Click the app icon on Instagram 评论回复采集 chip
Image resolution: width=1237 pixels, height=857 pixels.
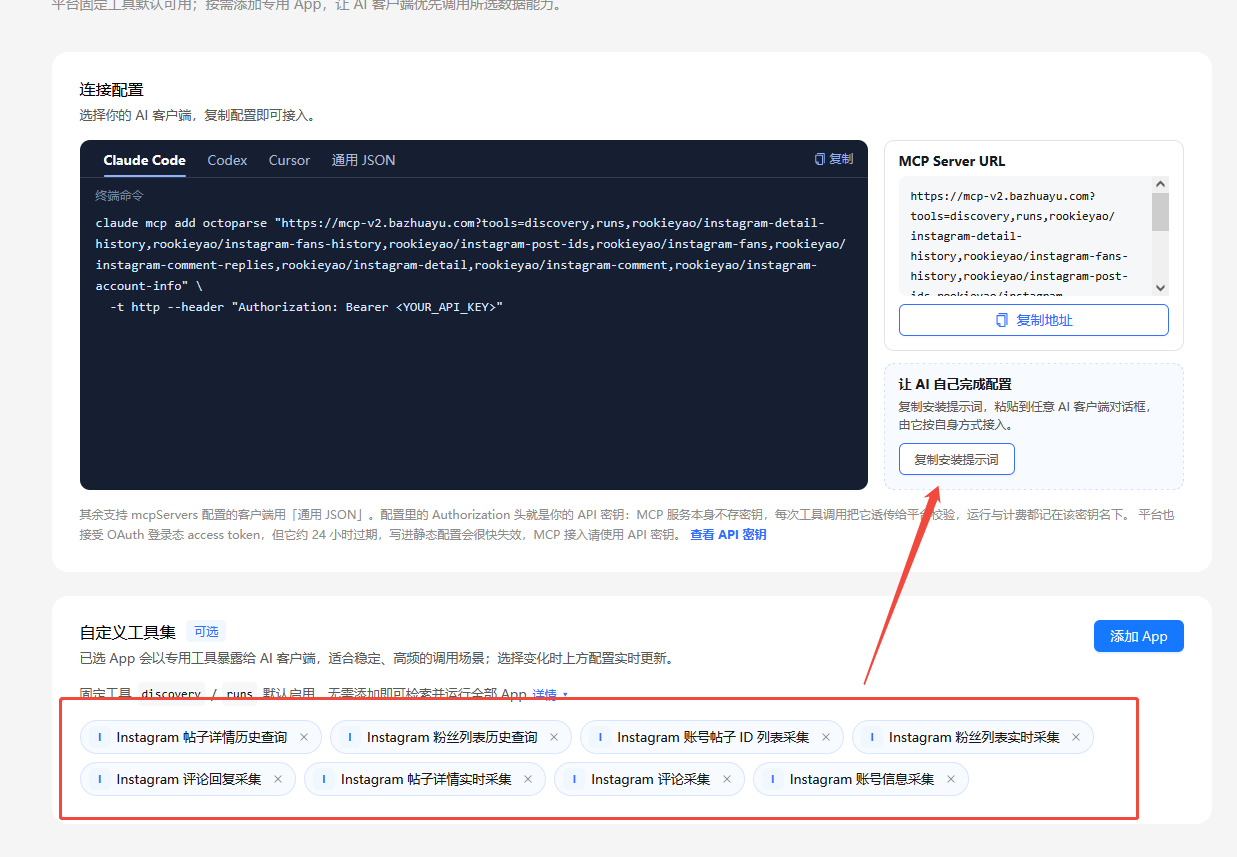tap(99, 779)
